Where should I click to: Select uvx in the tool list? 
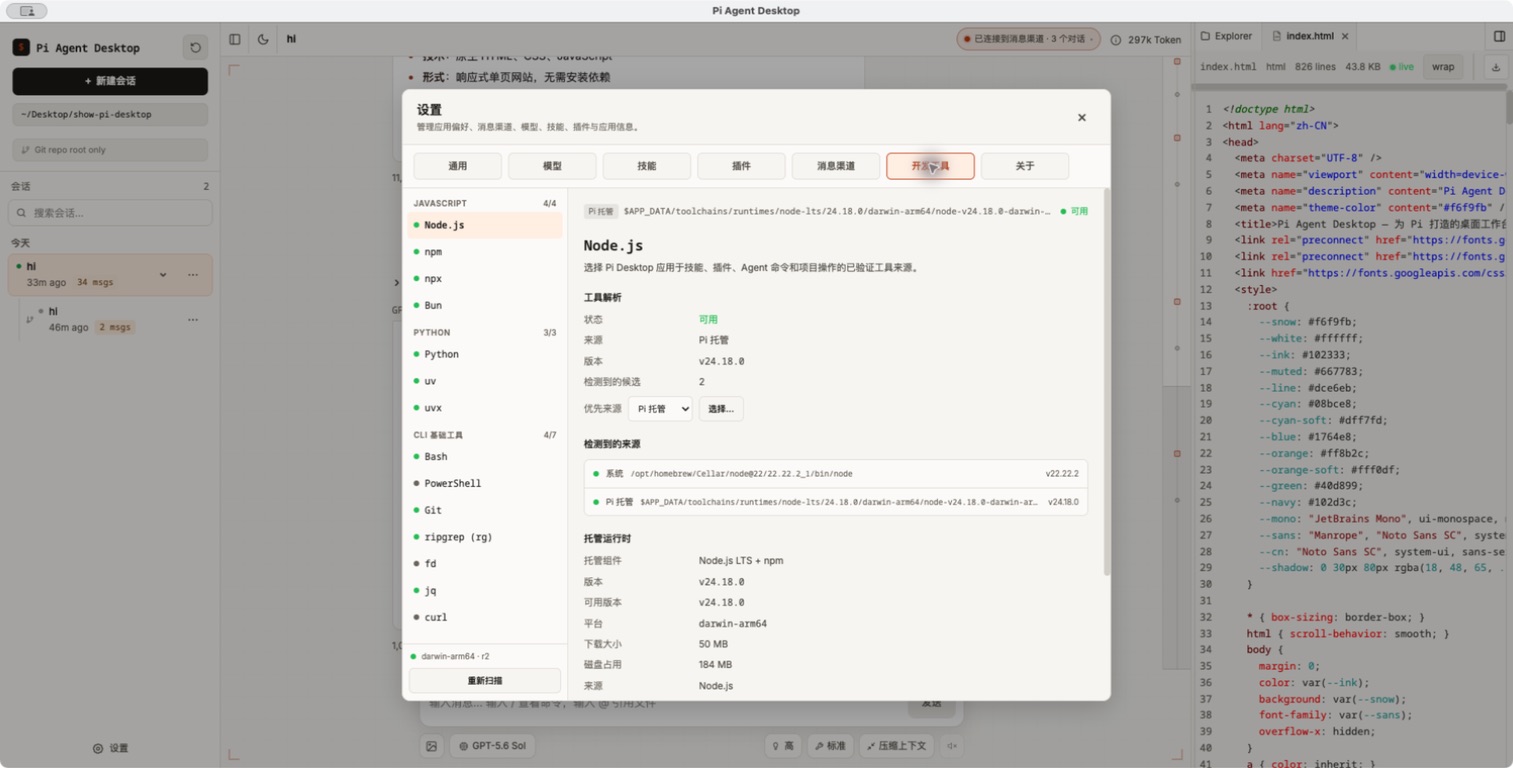coord(485,408)
